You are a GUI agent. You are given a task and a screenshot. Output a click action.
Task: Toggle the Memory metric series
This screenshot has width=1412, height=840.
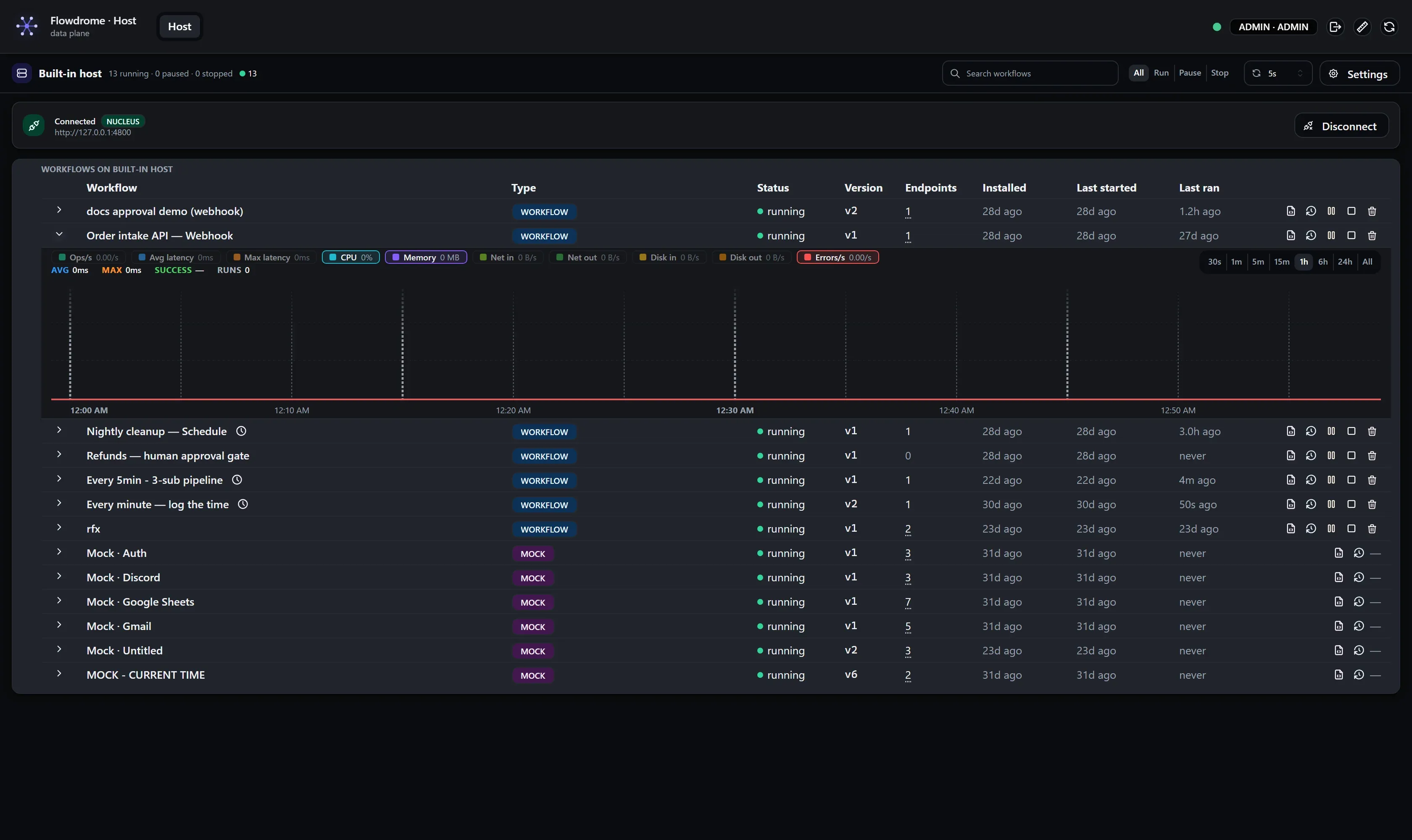(426, 257)
